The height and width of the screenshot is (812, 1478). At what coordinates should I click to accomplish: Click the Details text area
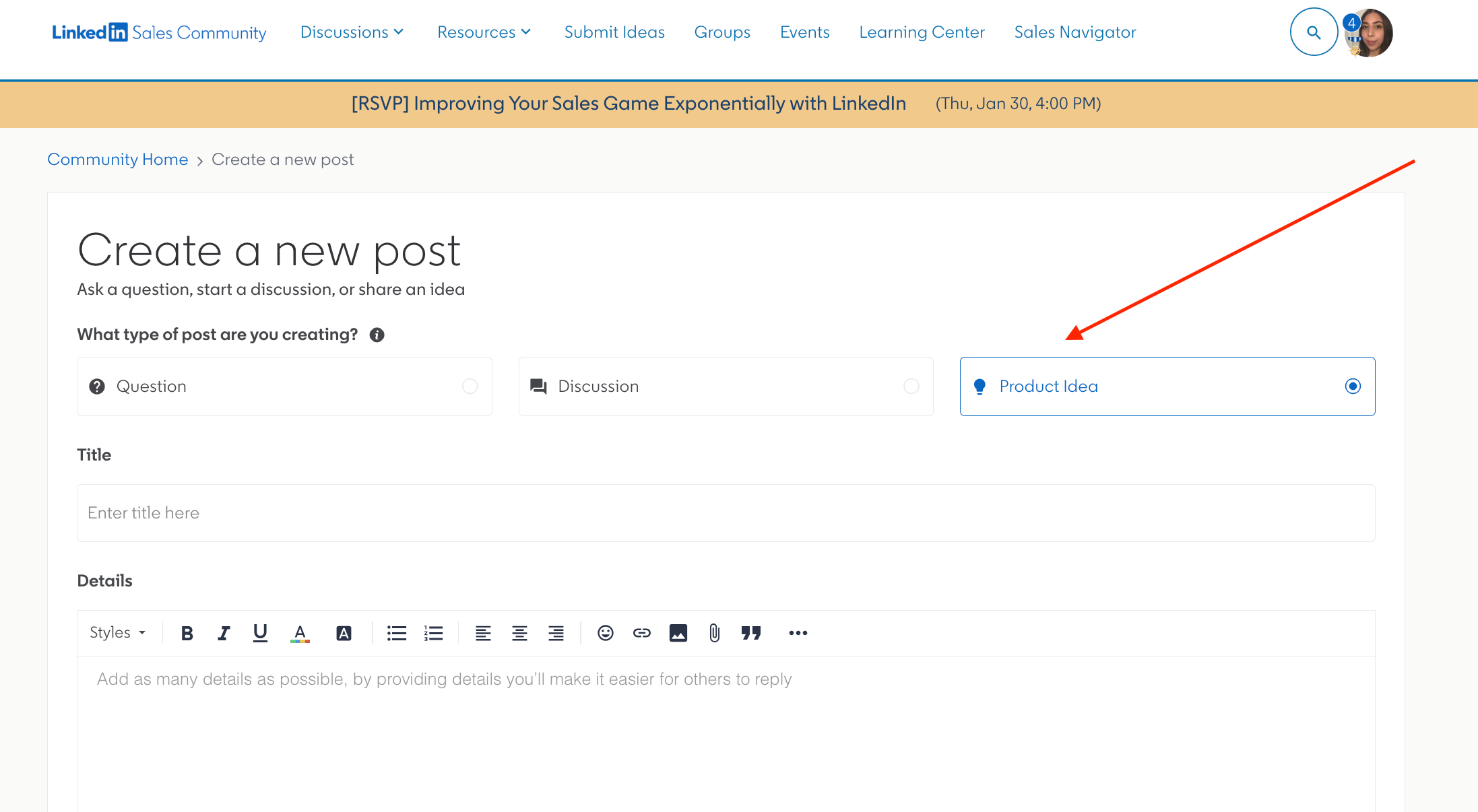tap(726, 734)
